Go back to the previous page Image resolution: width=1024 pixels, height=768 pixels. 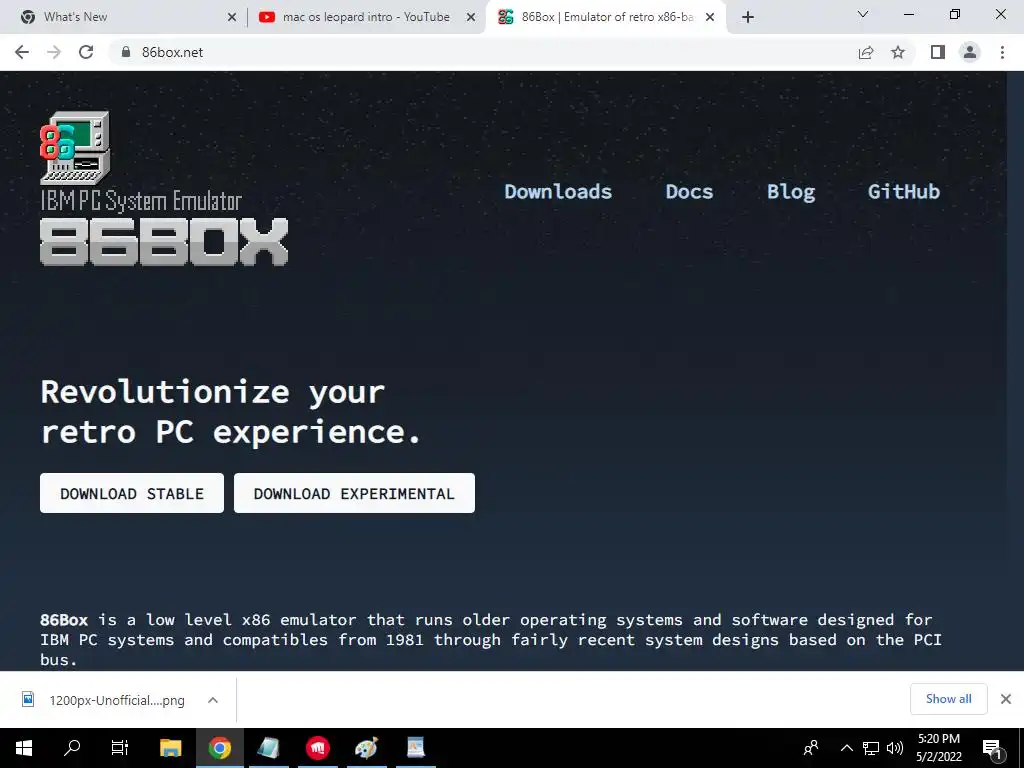[x=22, y=52]
